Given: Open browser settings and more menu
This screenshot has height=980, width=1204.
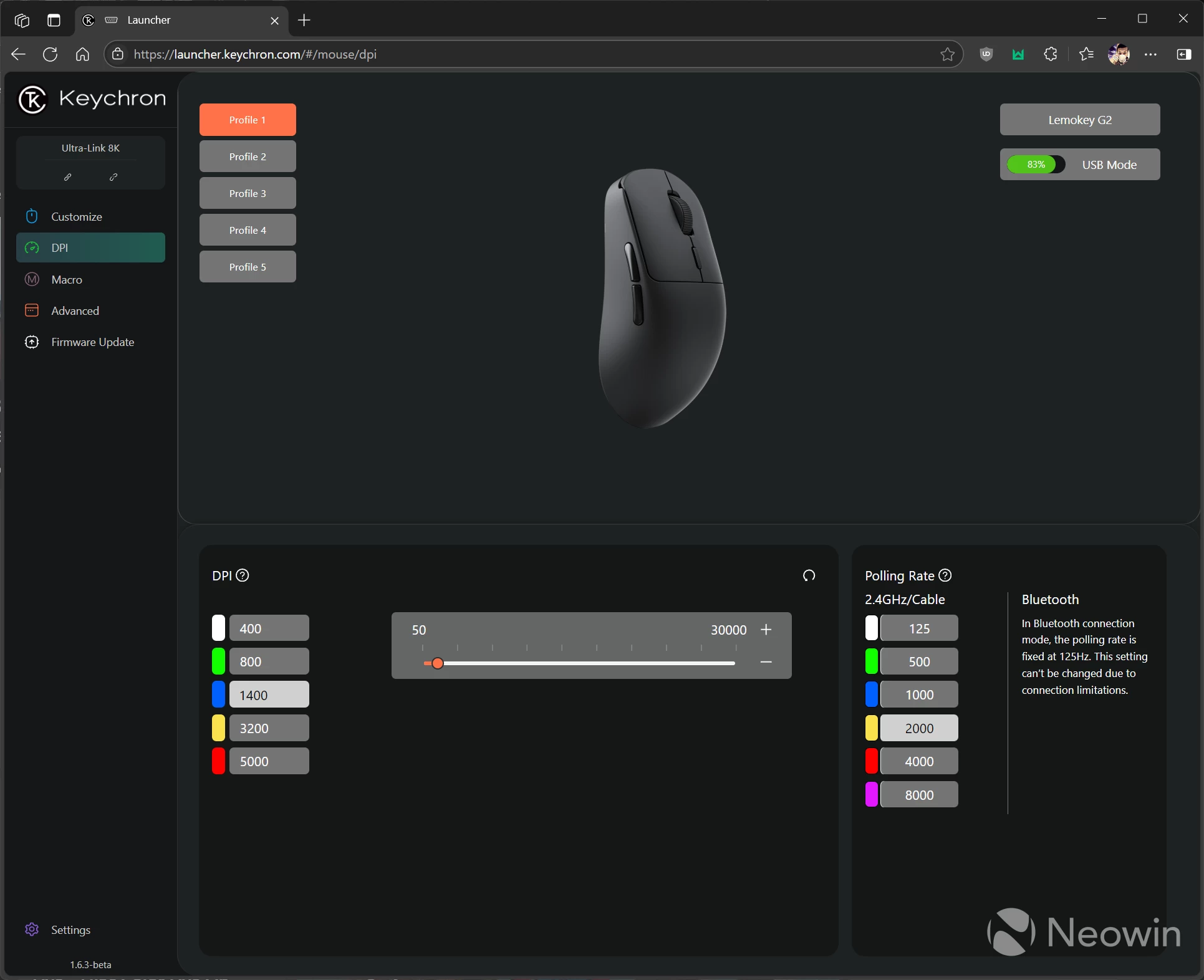Looking at the screenshot, I should (1150, 54).
